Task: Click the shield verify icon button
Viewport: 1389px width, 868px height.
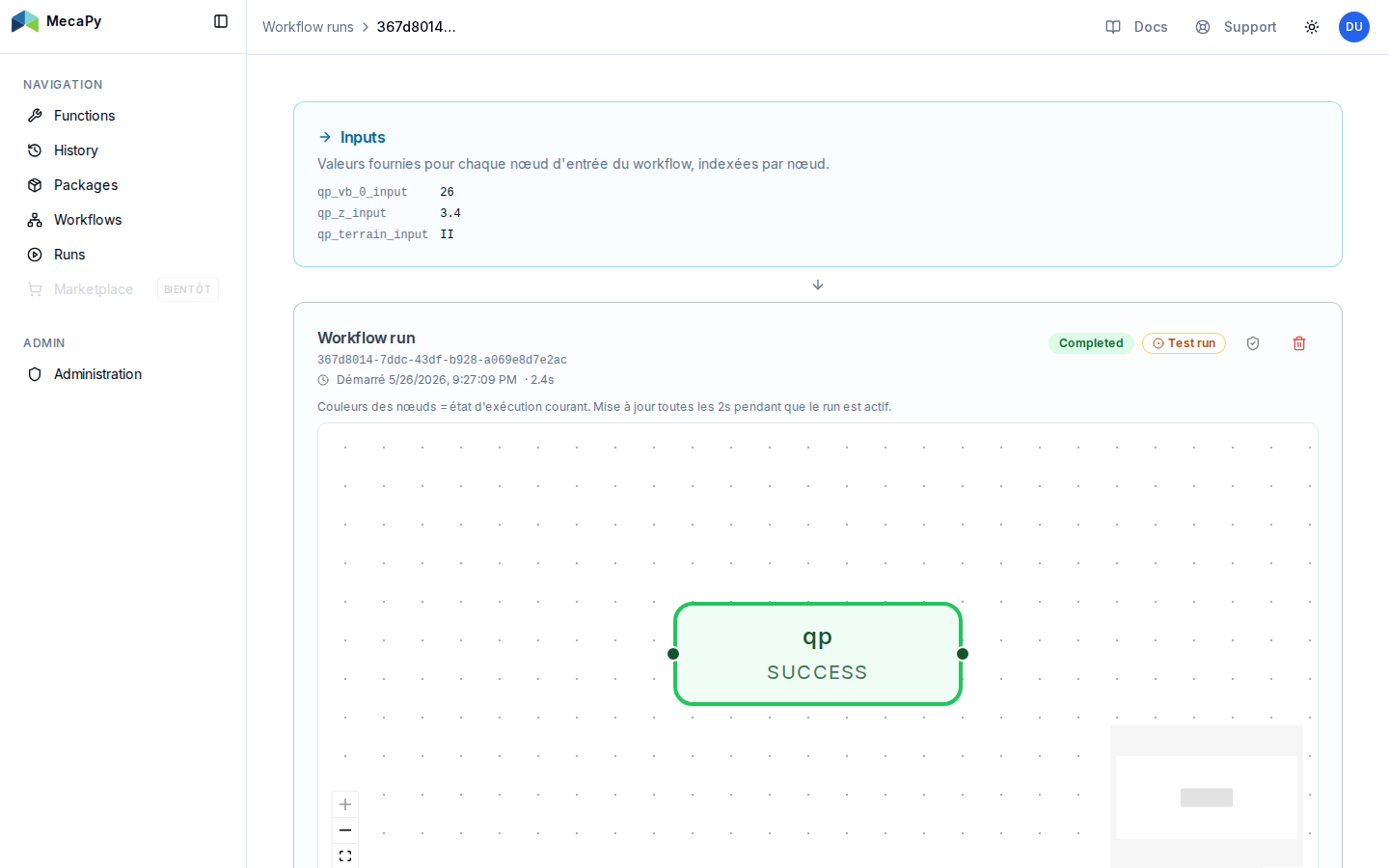Action: (x=1253, y=343)
